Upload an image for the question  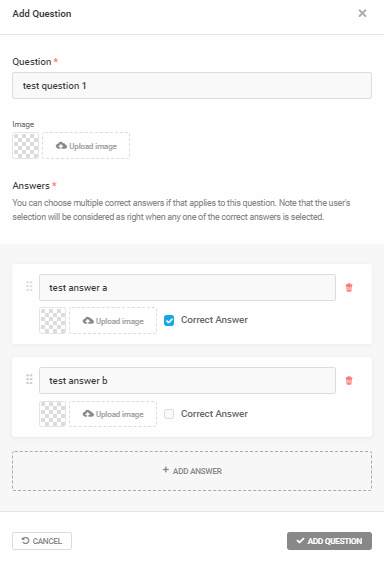tap(86, 146)
